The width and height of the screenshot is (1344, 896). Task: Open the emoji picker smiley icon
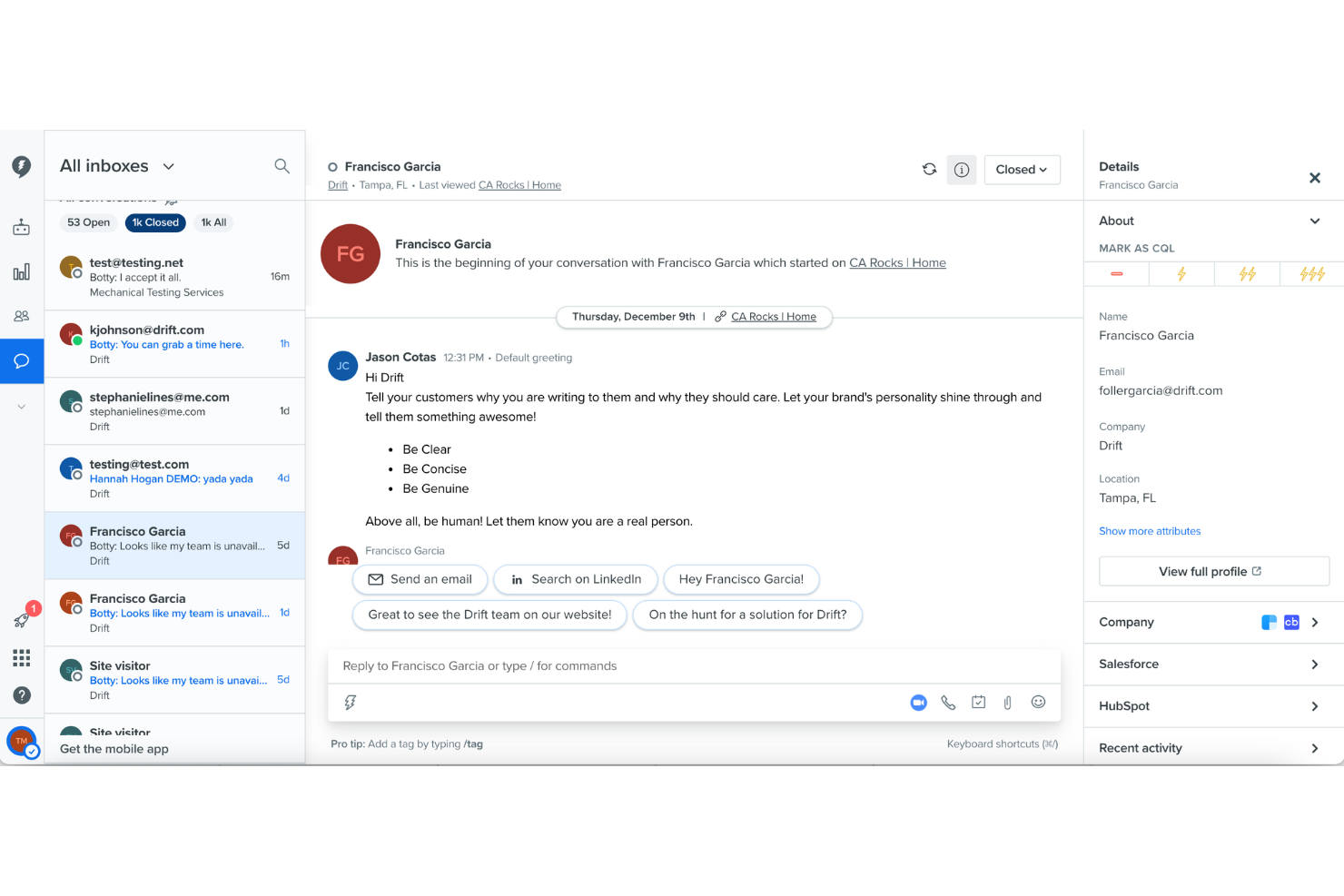pos(1038,702)
